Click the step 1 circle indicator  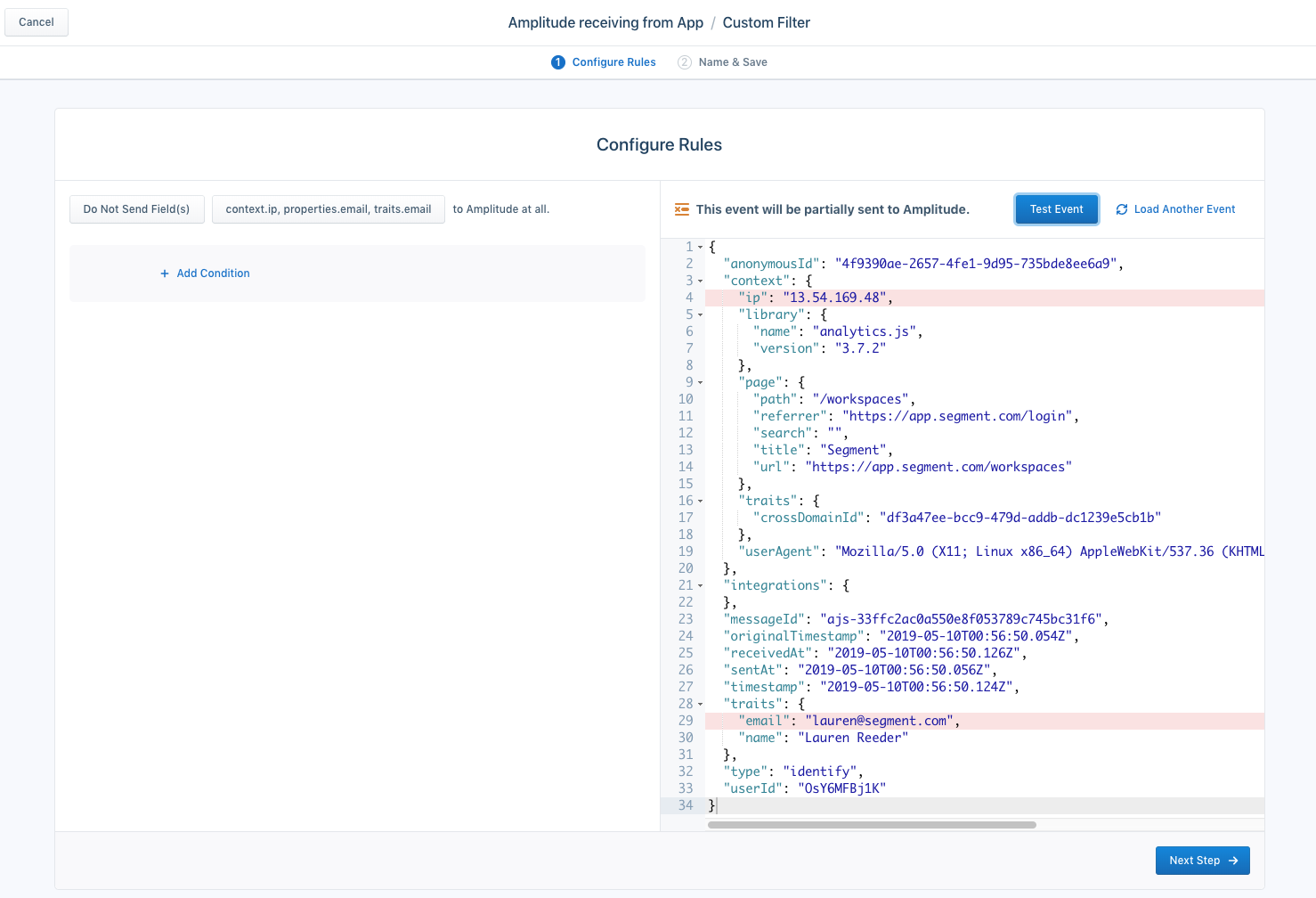pos(558,62)
